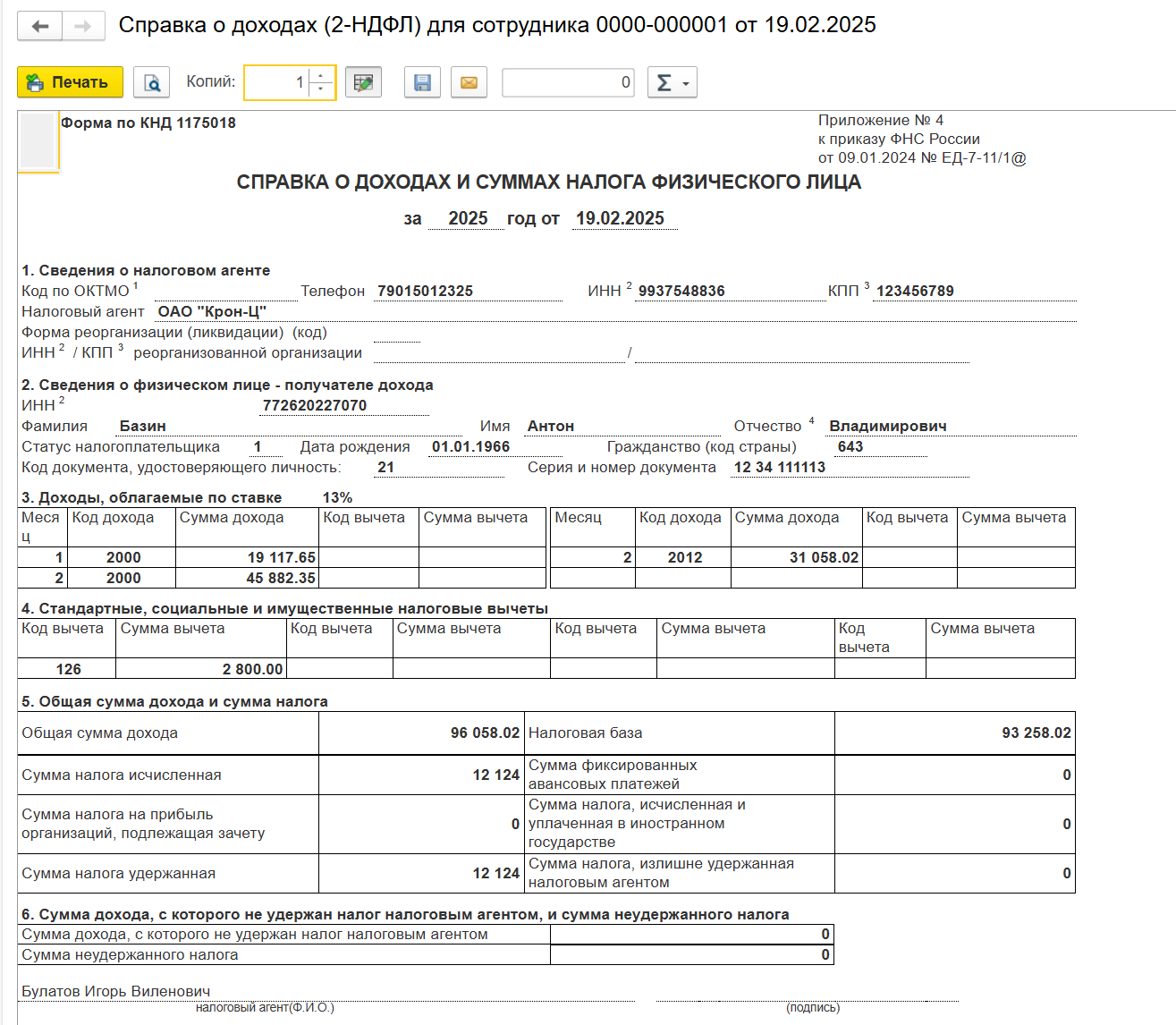Select the first name Антон
The height and width of the screenshot is (1025, 1176).
coord(551,427)
